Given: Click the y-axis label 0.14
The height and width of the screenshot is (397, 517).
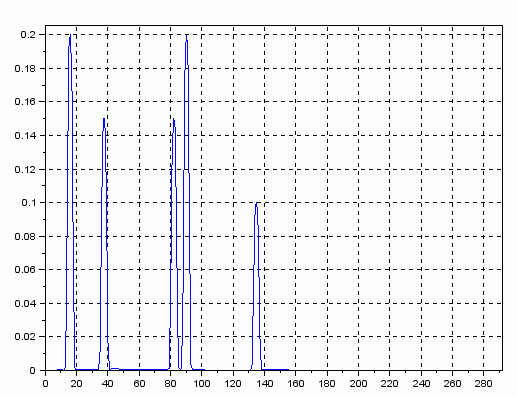Looking at the screenshot, I should click(25, 136).
